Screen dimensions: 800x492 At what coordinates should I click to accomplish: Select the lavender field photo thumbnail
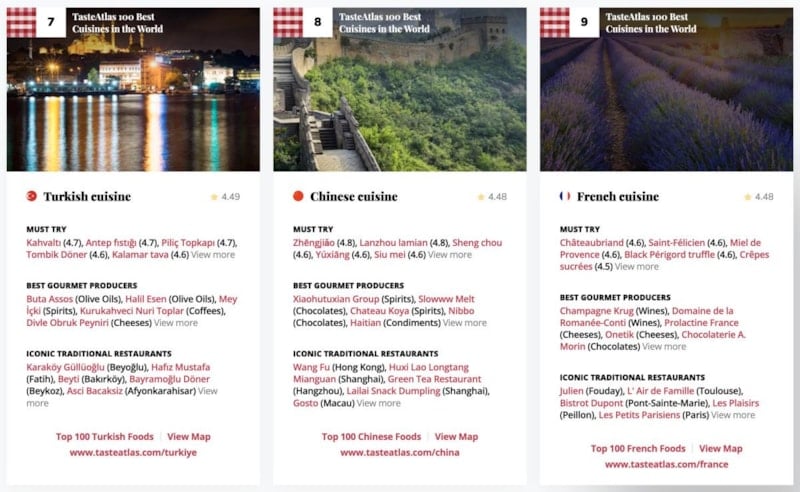tap(667, 89)
